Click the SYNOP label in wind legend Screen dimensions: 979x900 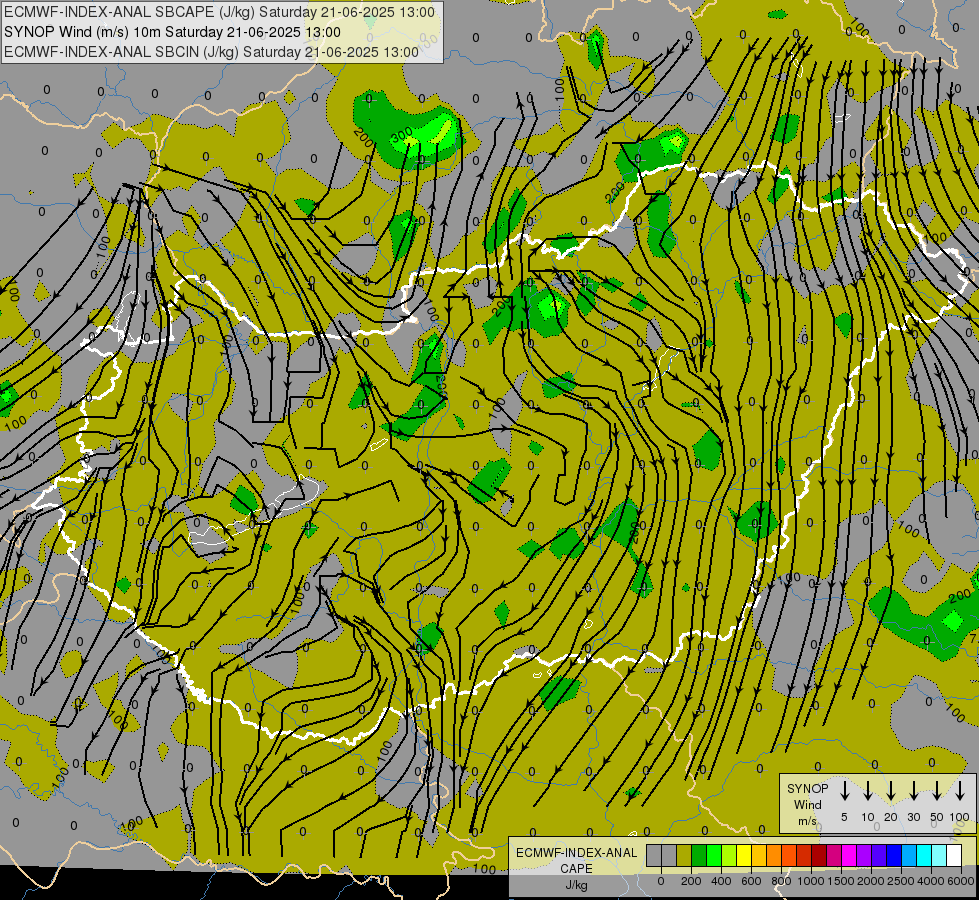click(x=807, y=788)
